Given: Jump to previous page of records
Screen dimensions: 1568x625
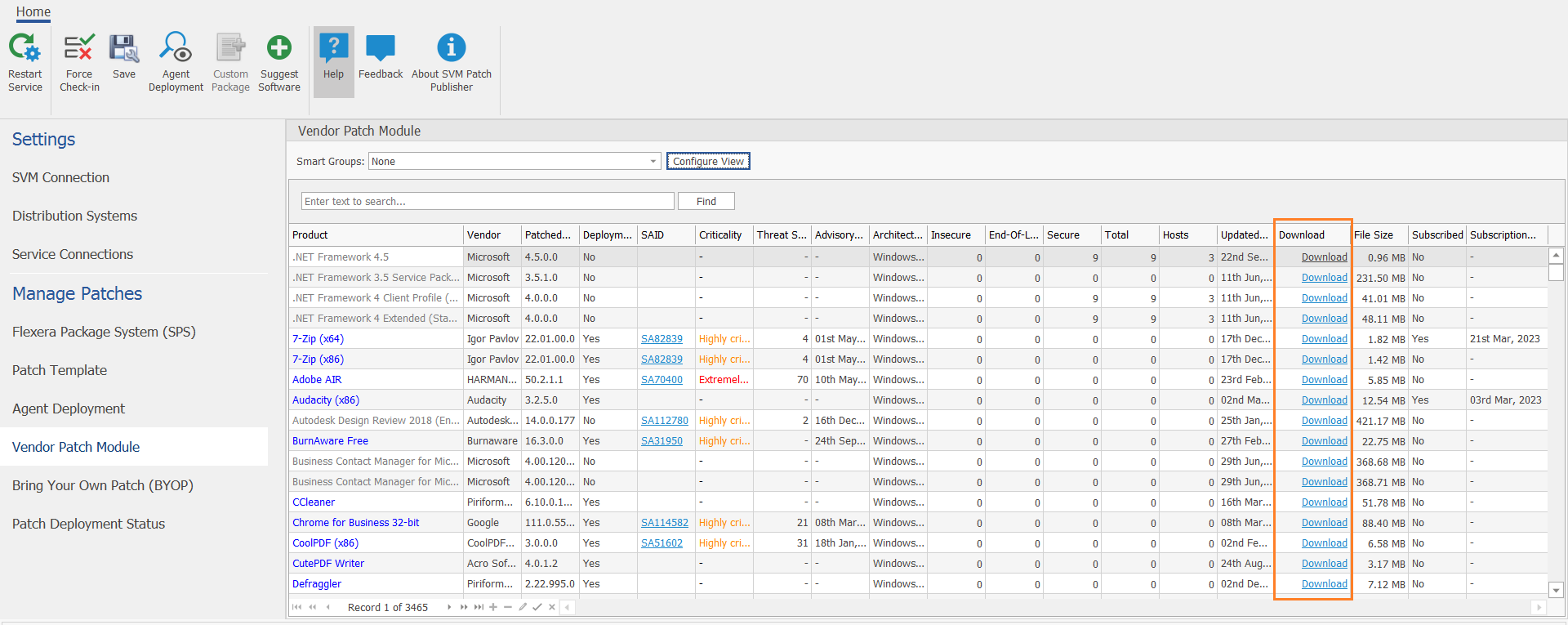Looking at the screenshot, I should [312, 607].
